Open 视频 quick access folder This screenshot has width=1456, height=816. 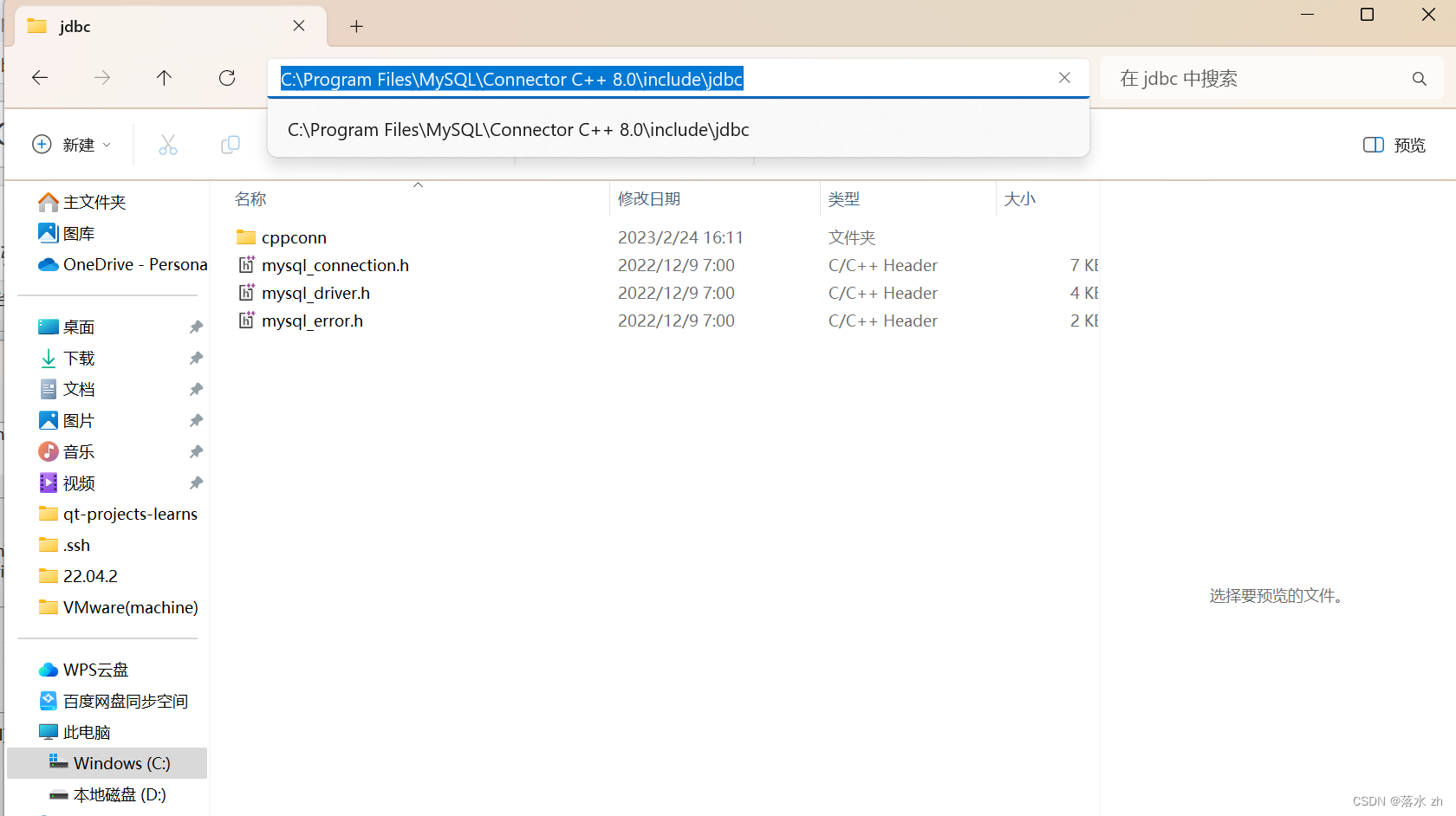pos(67,482)
